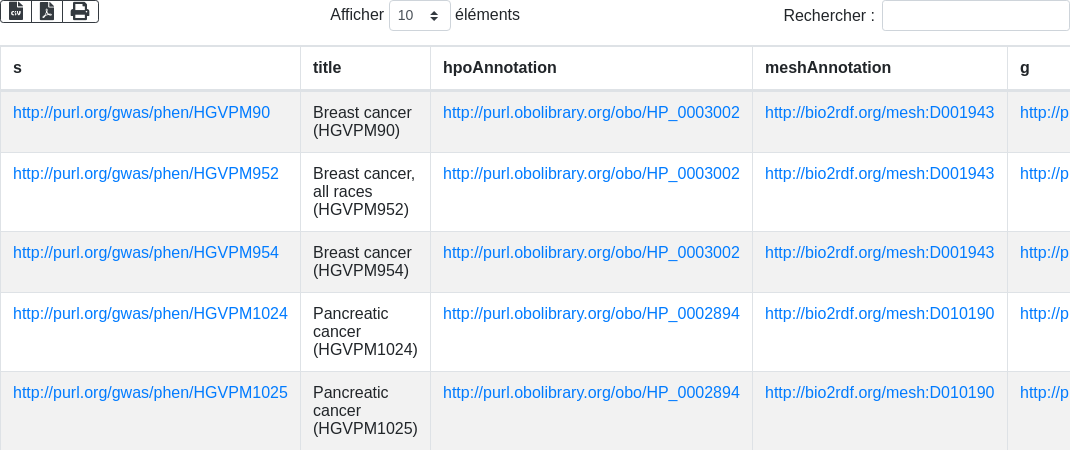Open mesh:D001943 link in HGVPM952 row
Image resolution: width=1070 pixels, height=450 pixels.
pos(879,173)
